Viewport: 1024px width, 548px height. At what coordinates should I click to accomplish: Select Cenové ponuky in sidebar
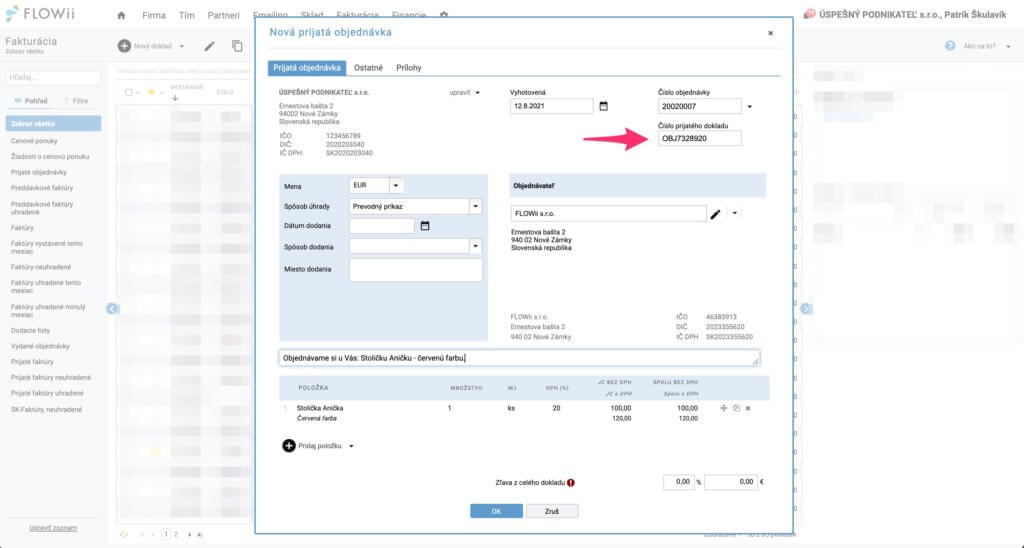34,141
